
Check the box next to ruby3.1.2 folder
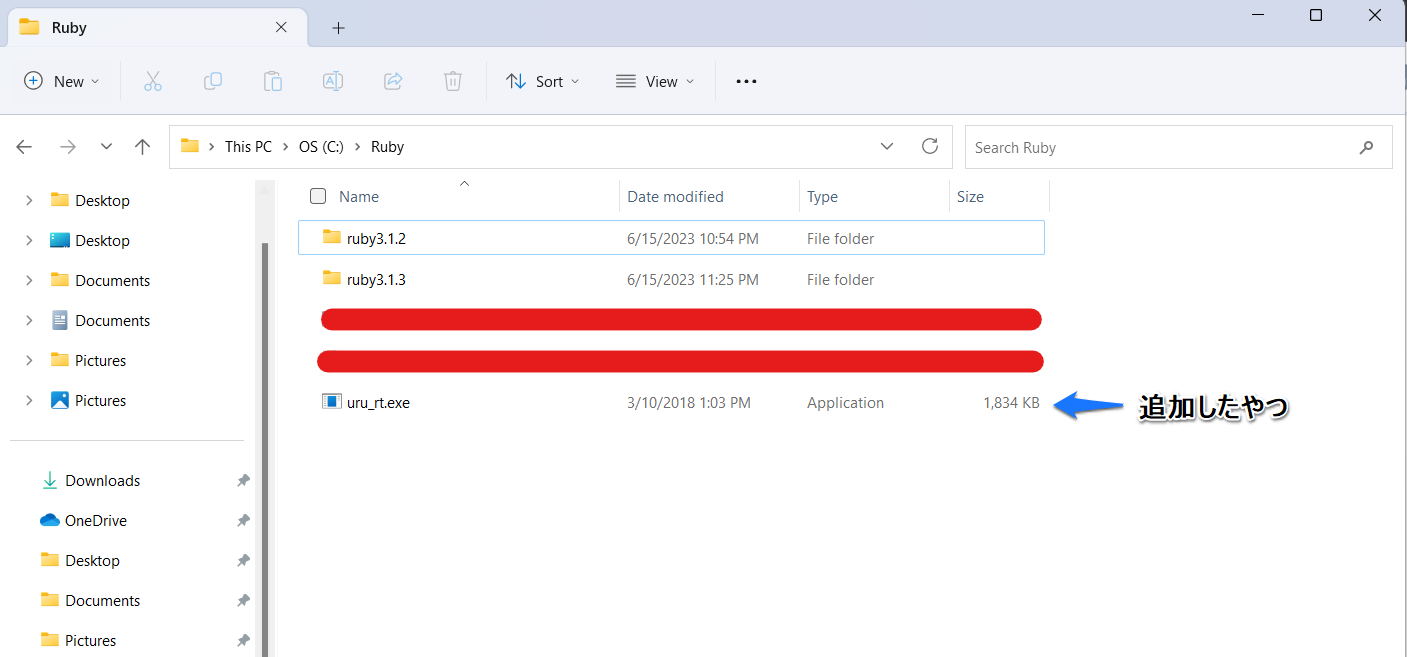tap(318, 238)
